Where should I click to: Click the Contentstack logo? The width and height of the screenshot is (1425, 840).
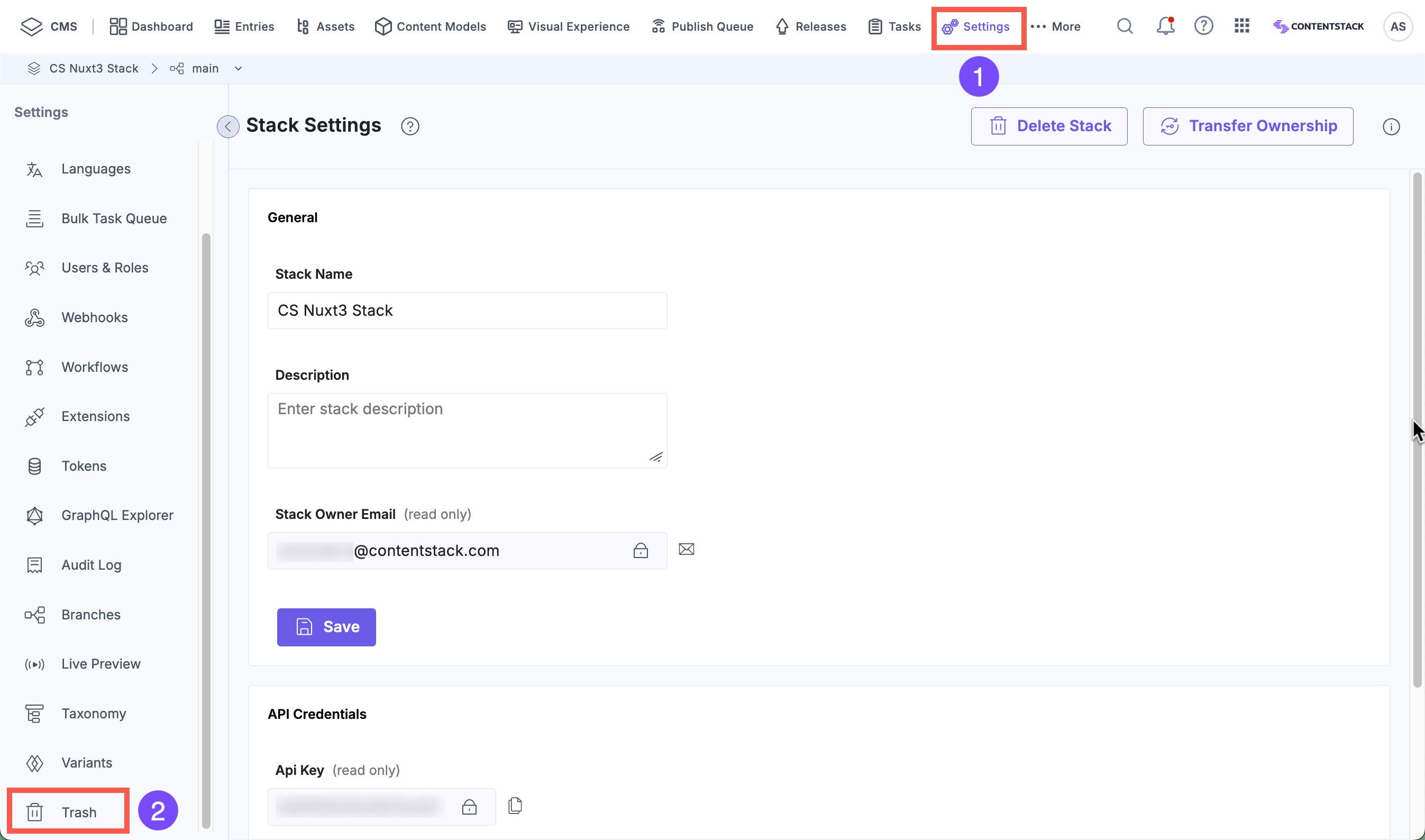click(1318, 26)
